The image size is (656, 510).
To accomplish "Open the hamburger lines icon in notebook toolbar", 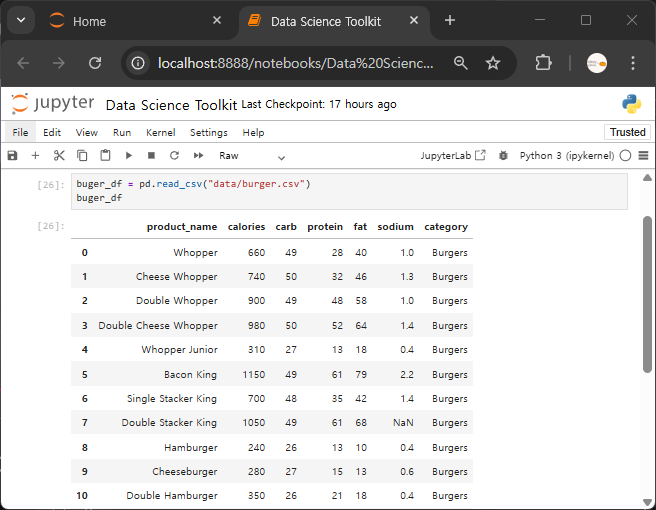I will click(643, 156).
